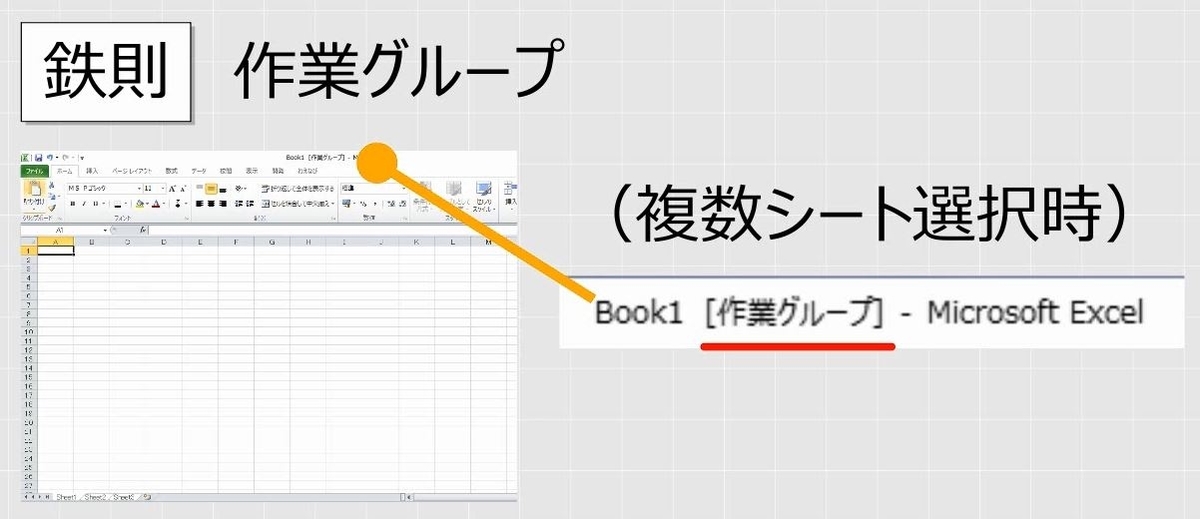Click the Increase Font Size icon

coord(172,188)
